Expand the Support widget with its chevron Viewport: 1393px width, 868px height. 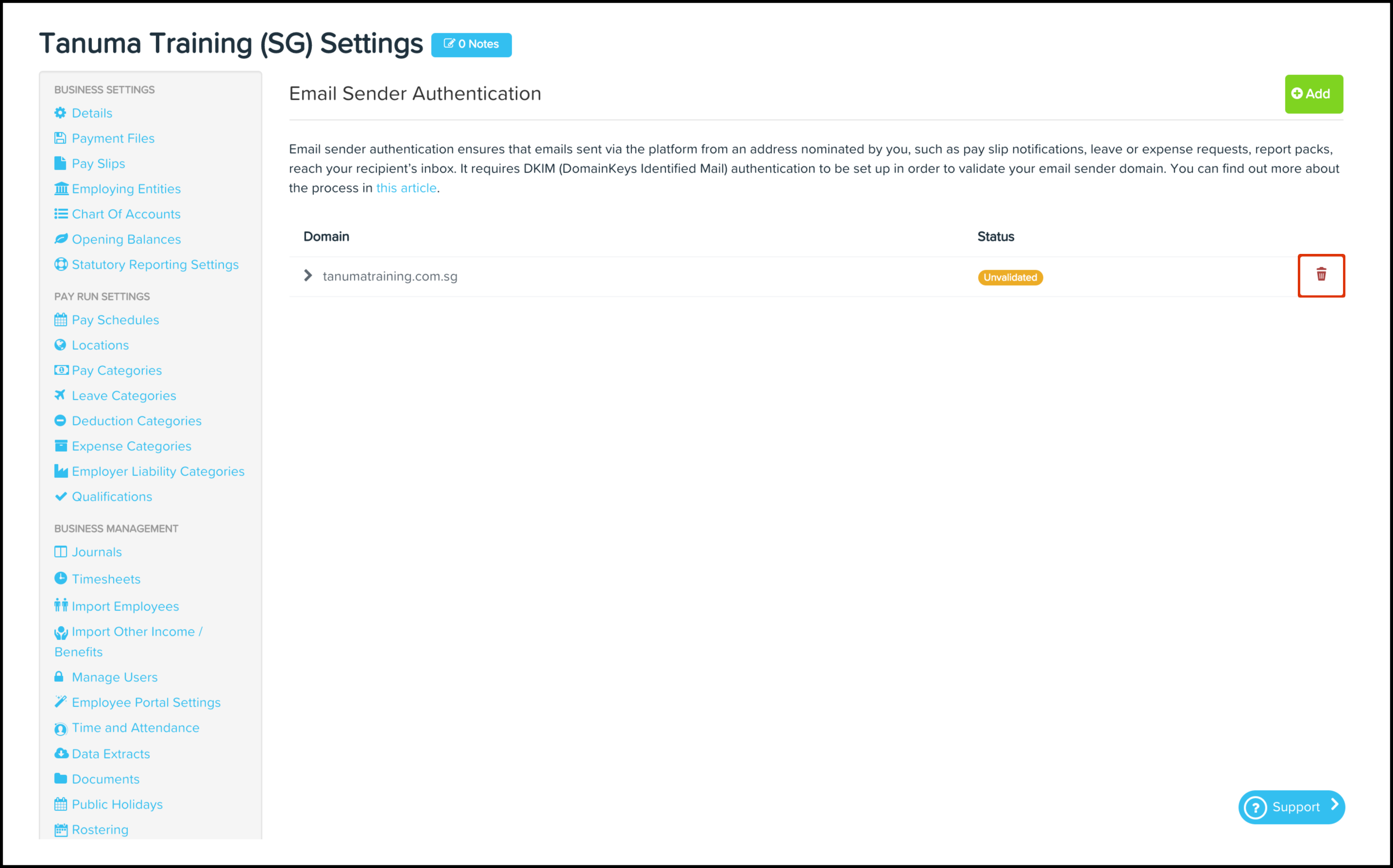1334,804
